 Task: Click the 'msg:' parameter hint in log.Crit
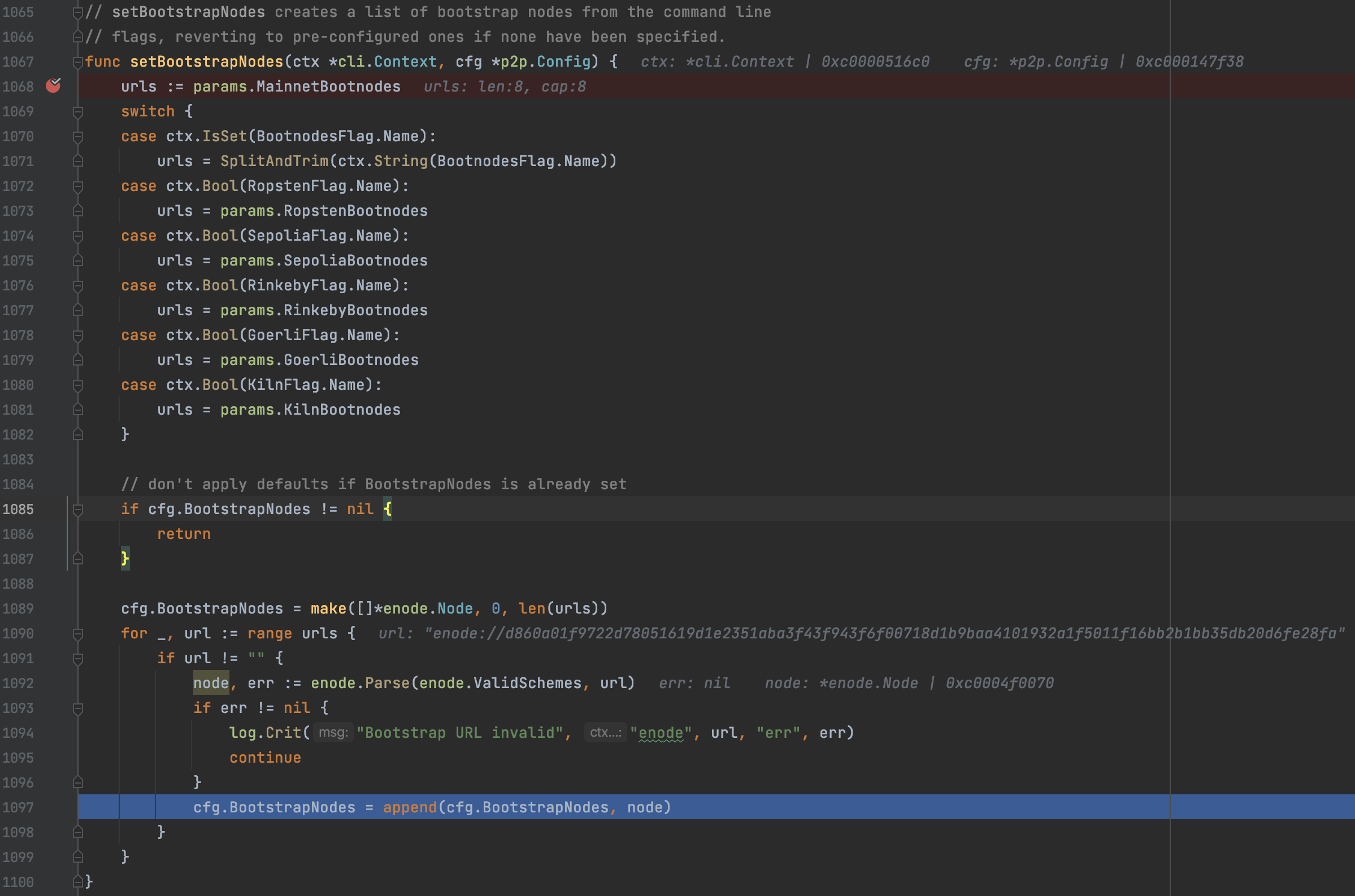click(333, 733)
